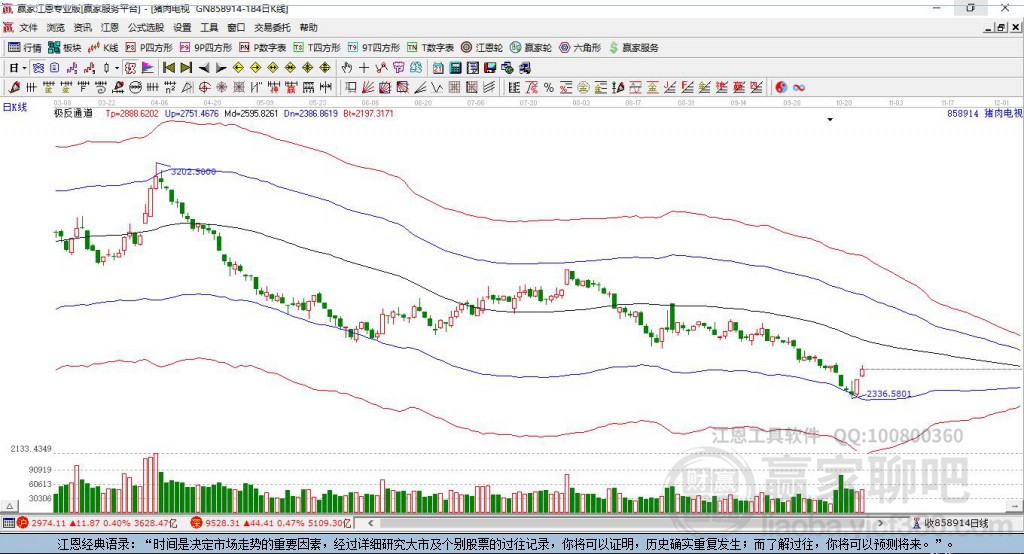
Task: Click the grid icon in status bar
Action: (8, 523)
